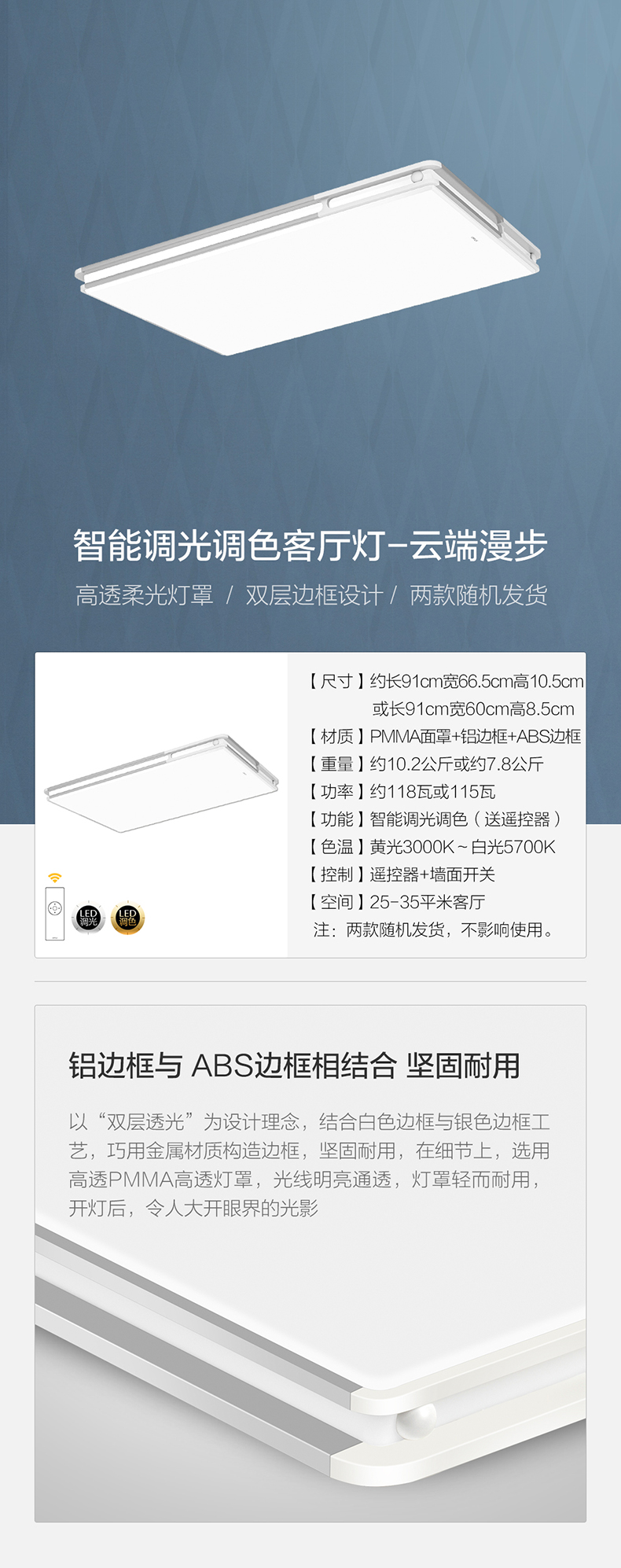Select the remote control icon

pos(54,914)
